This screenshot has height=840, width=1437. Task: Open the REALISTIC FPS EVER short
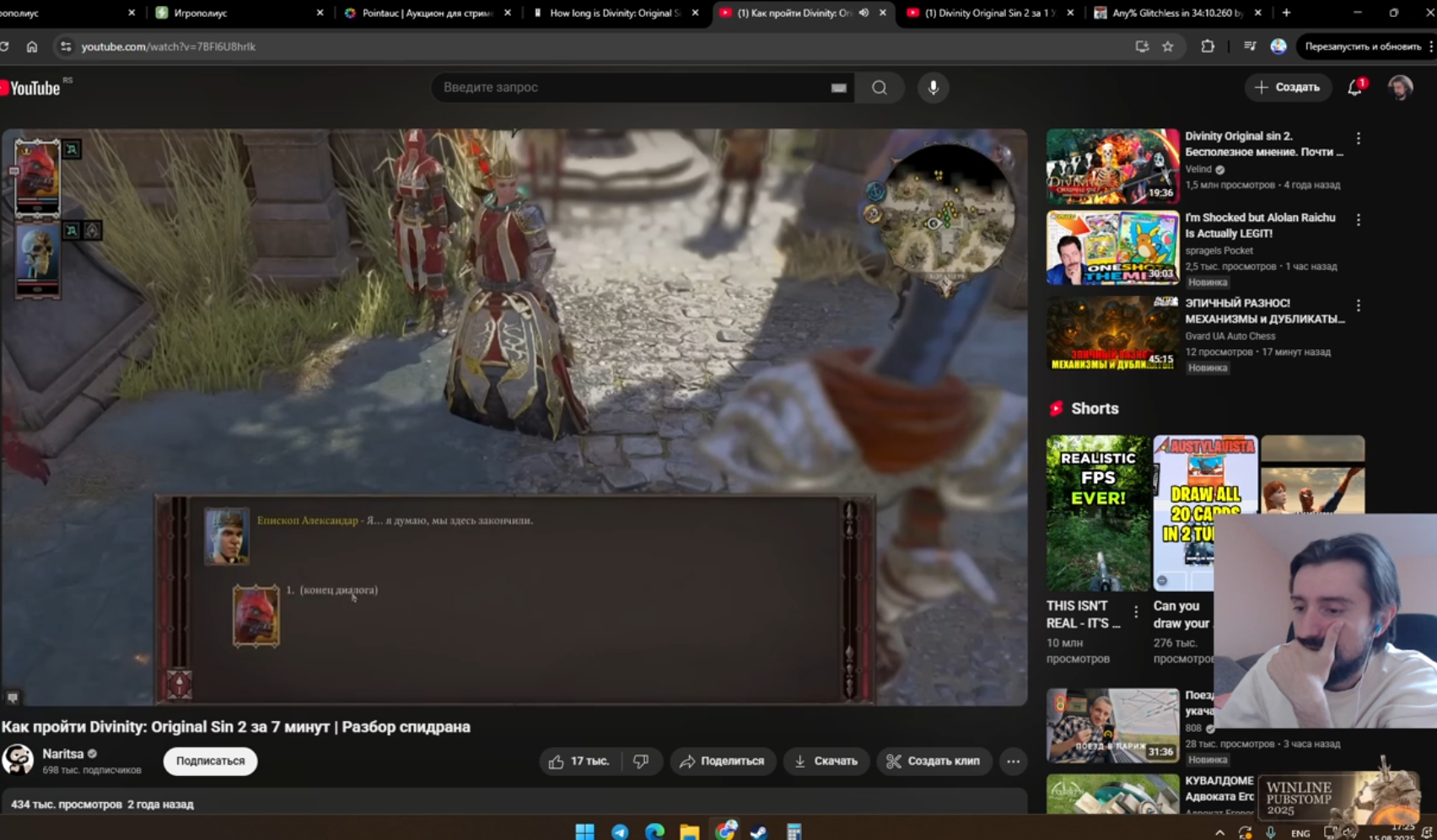coord(1097,513)
